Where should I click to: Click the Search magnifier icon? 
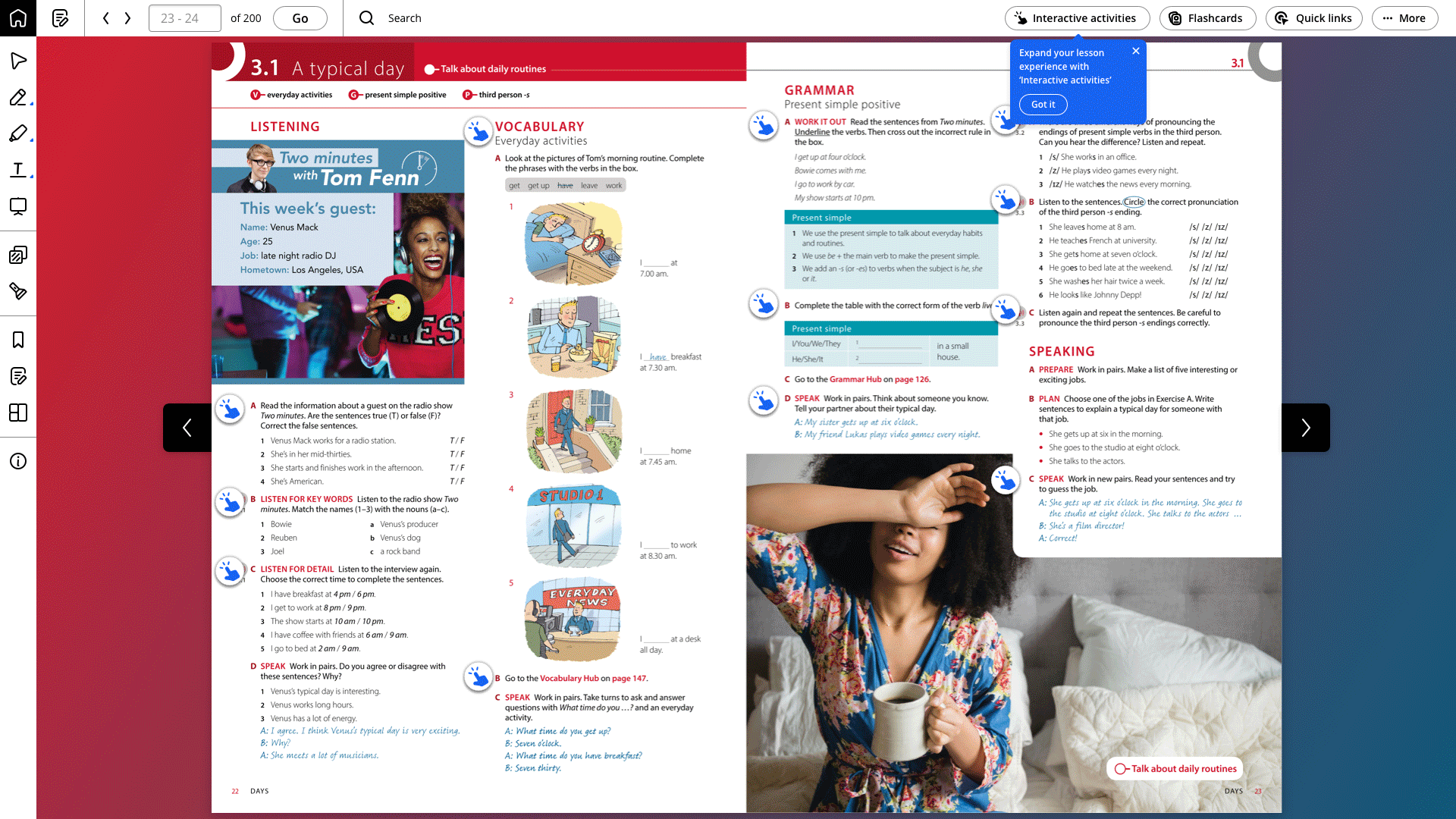(x=367, y=18)
